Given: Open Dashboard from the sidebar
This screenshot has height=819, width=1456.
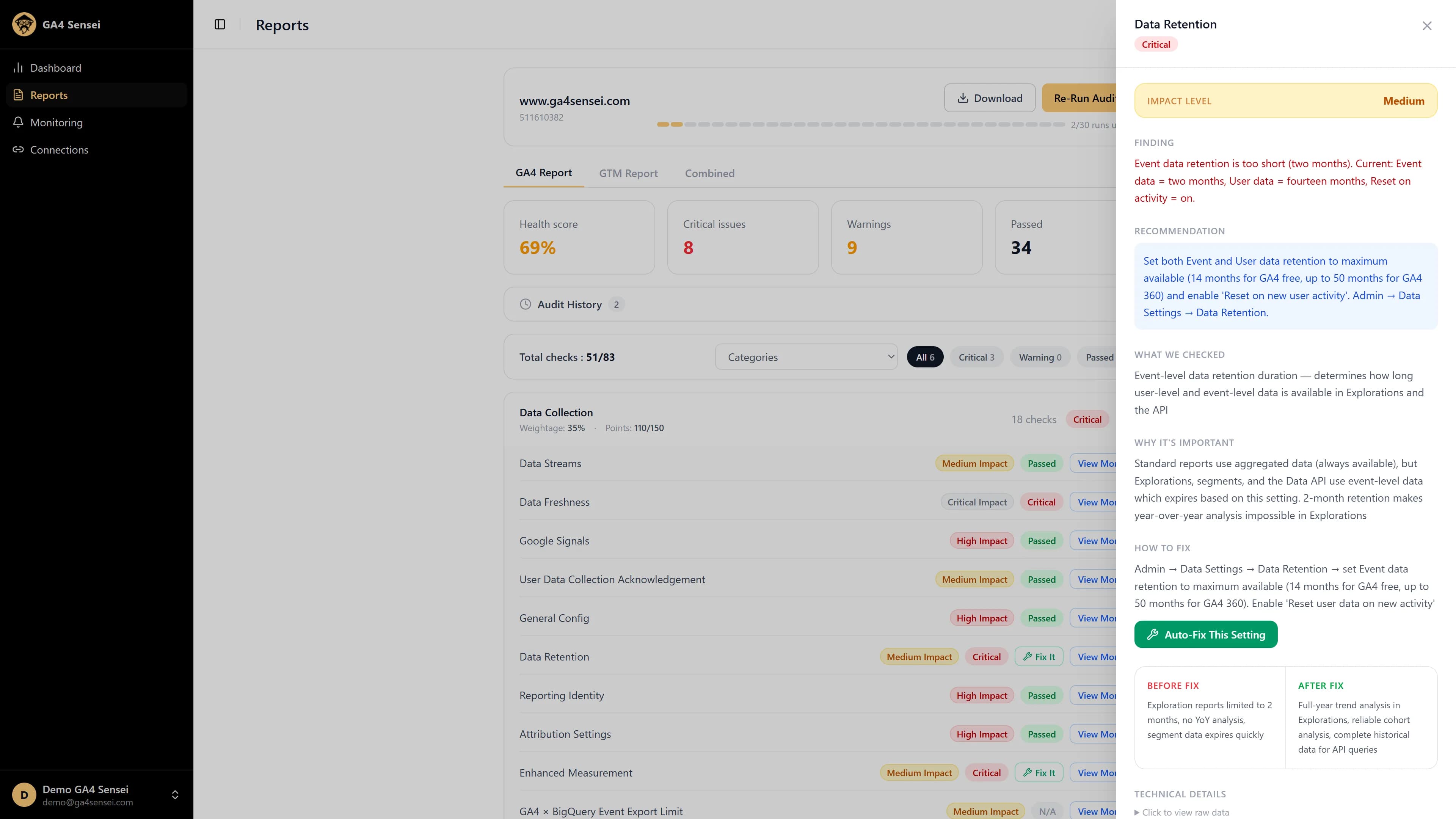Looking at the screenshot, I should coord(96,68).
